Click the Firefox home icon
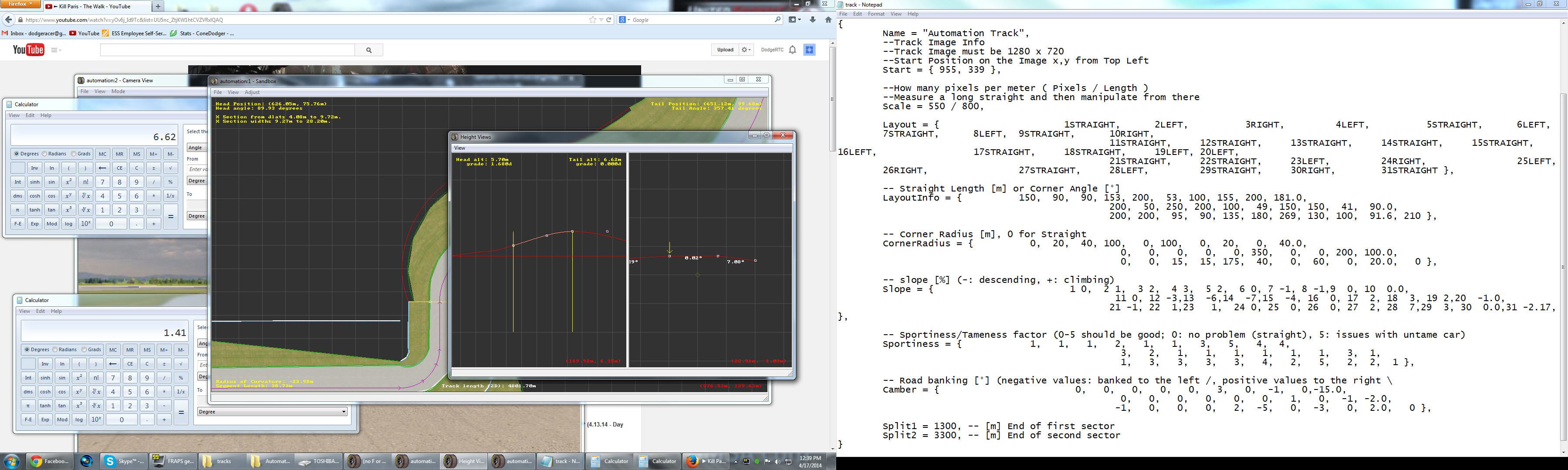1568x470 pixels. [x=828, y=20]
